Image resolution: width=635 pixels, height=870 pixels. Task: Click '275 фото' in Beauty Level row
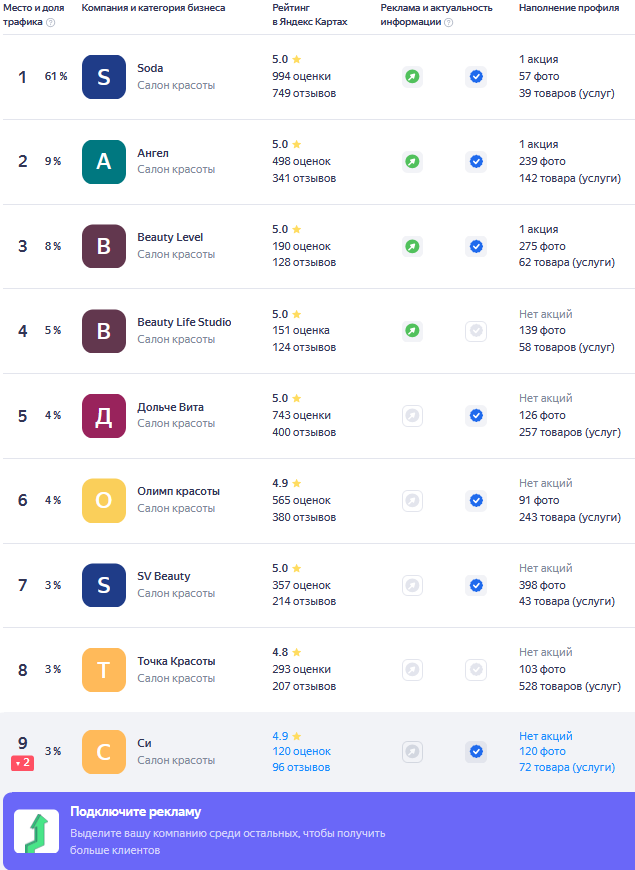tap(542, 246)
